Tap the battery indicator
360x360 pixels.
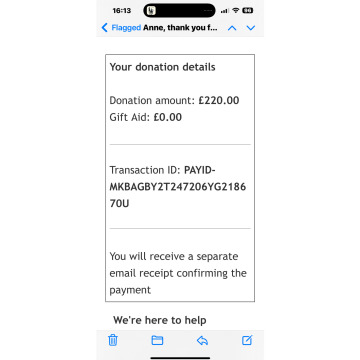[x=248, y=11]
